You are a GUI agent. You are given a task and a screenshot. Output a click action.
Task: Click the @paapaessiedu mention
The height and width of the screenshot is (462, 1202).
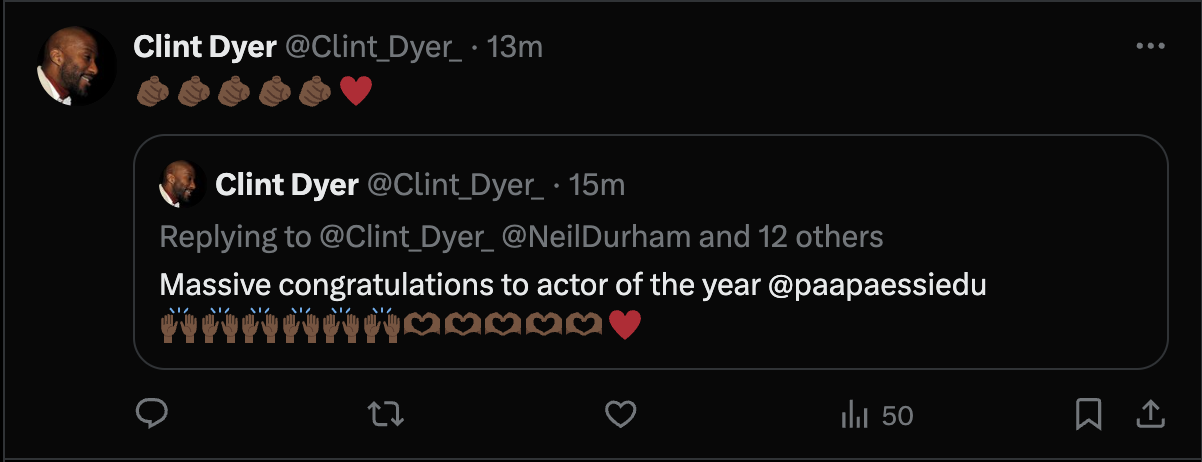coord(877,285)
